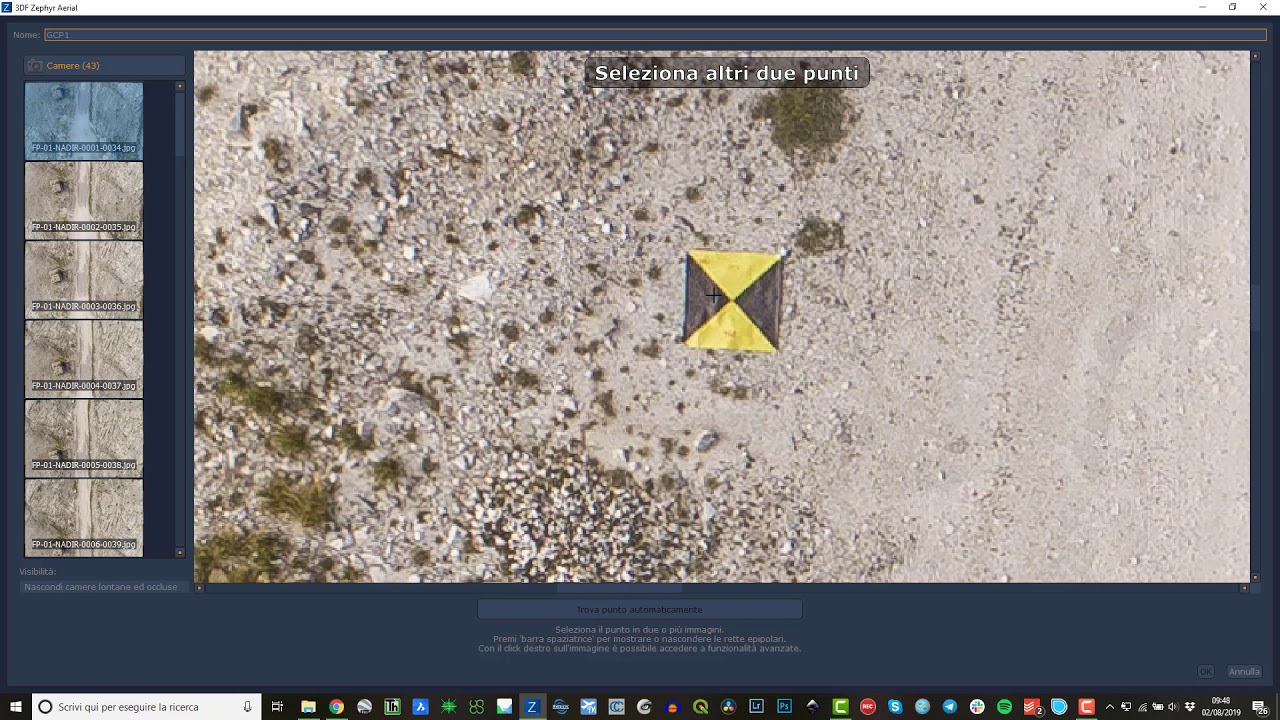Click the GCP1 name input field
Viewport: 1280px width, 720px height.
click(x=655, y=35)
